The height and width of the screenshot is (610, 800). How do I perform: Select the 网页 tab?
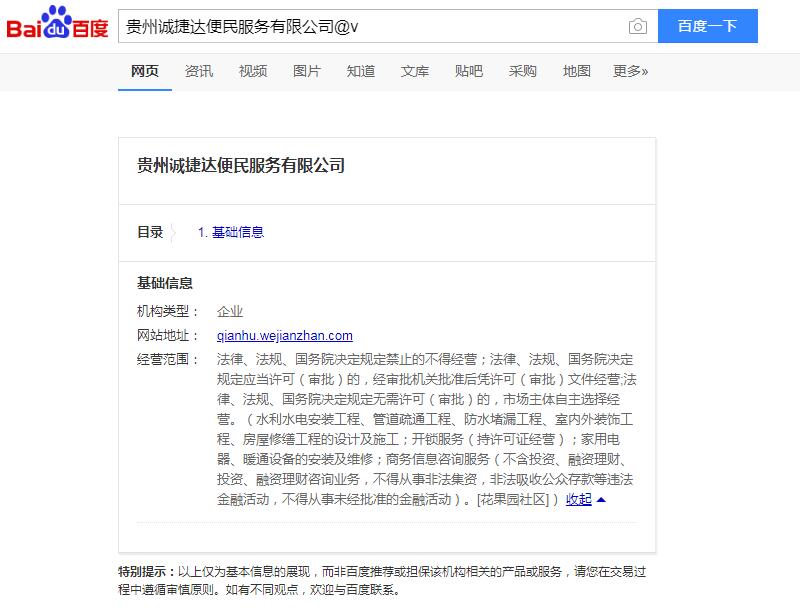point(145,71)
